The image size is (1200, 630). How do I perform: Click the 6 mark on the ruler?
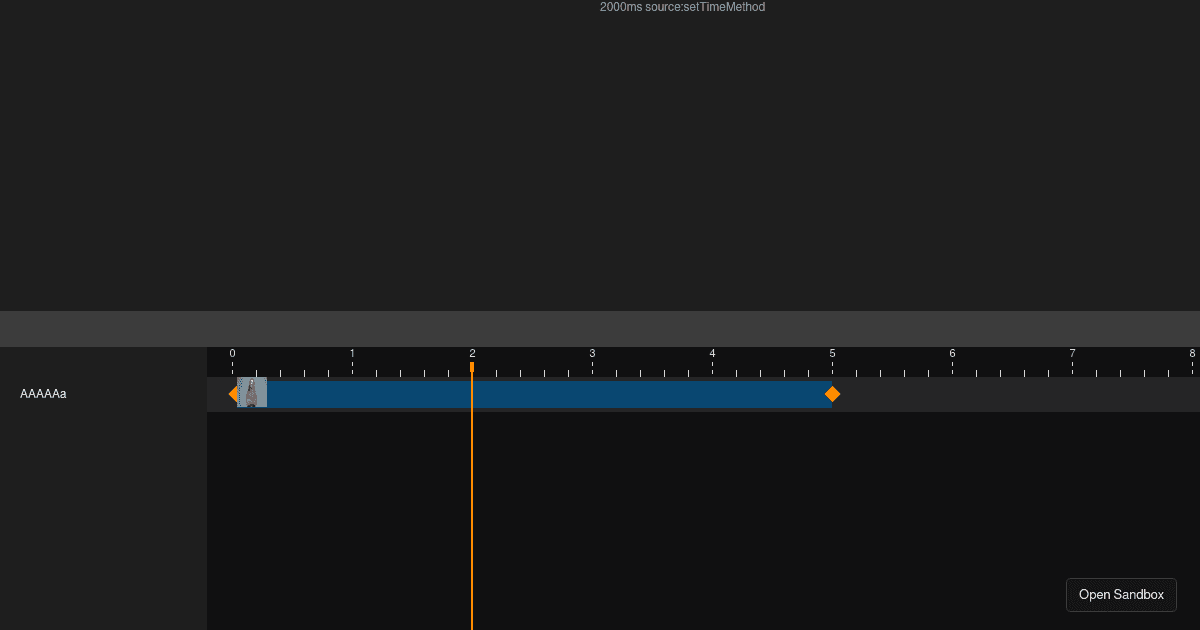tap(952, 353)
